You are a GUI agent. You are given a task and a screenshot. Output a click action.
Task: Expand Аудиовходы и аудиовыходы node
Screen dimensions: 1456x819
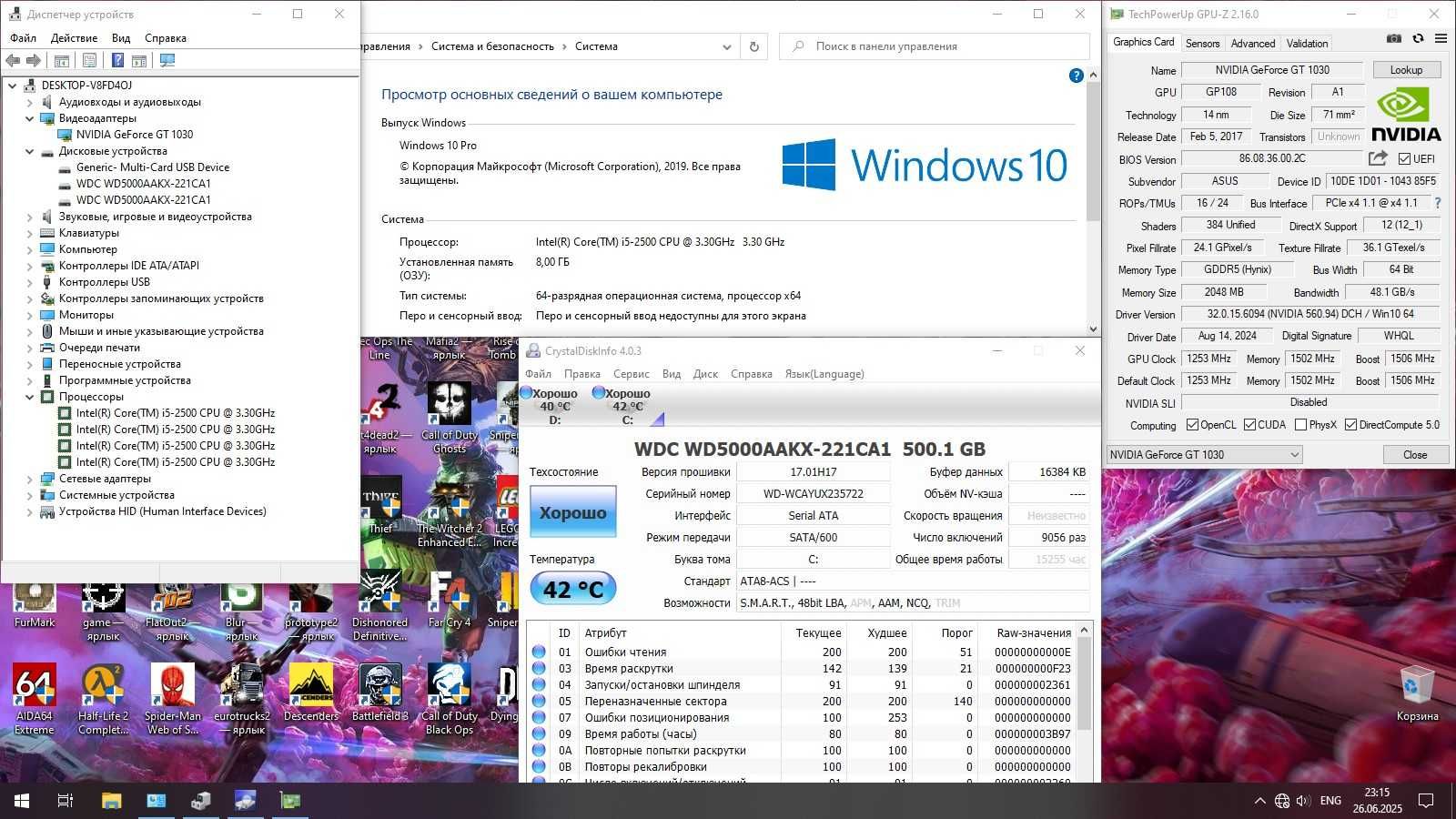30,102
